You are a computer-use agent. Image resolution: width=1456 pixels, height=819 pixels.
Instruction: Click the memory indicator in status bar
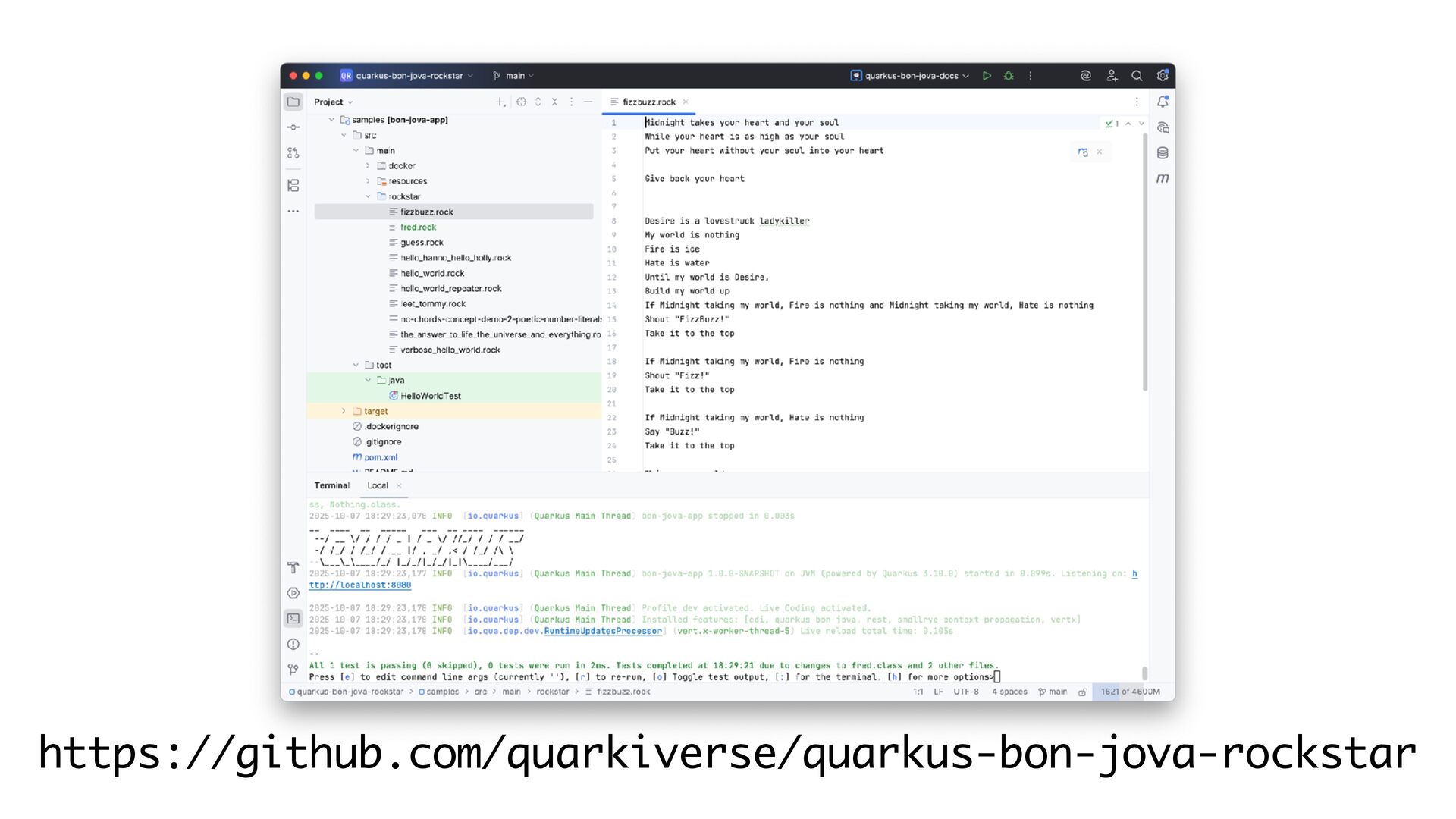click(1130, 692)
